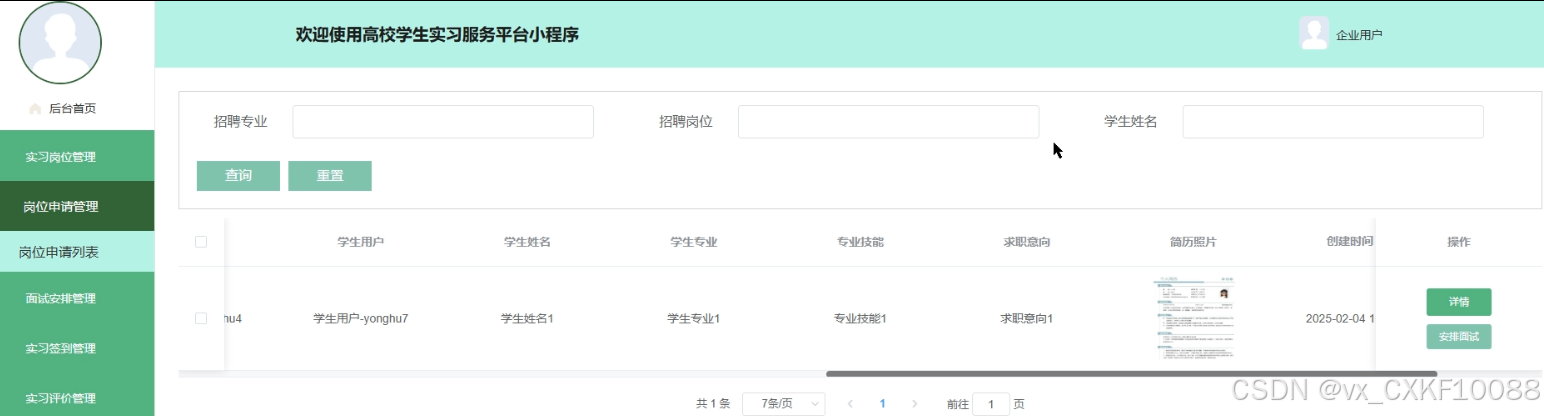Focus the 招聘岗位 input field

pyautogui.click(x=888, y=121)
